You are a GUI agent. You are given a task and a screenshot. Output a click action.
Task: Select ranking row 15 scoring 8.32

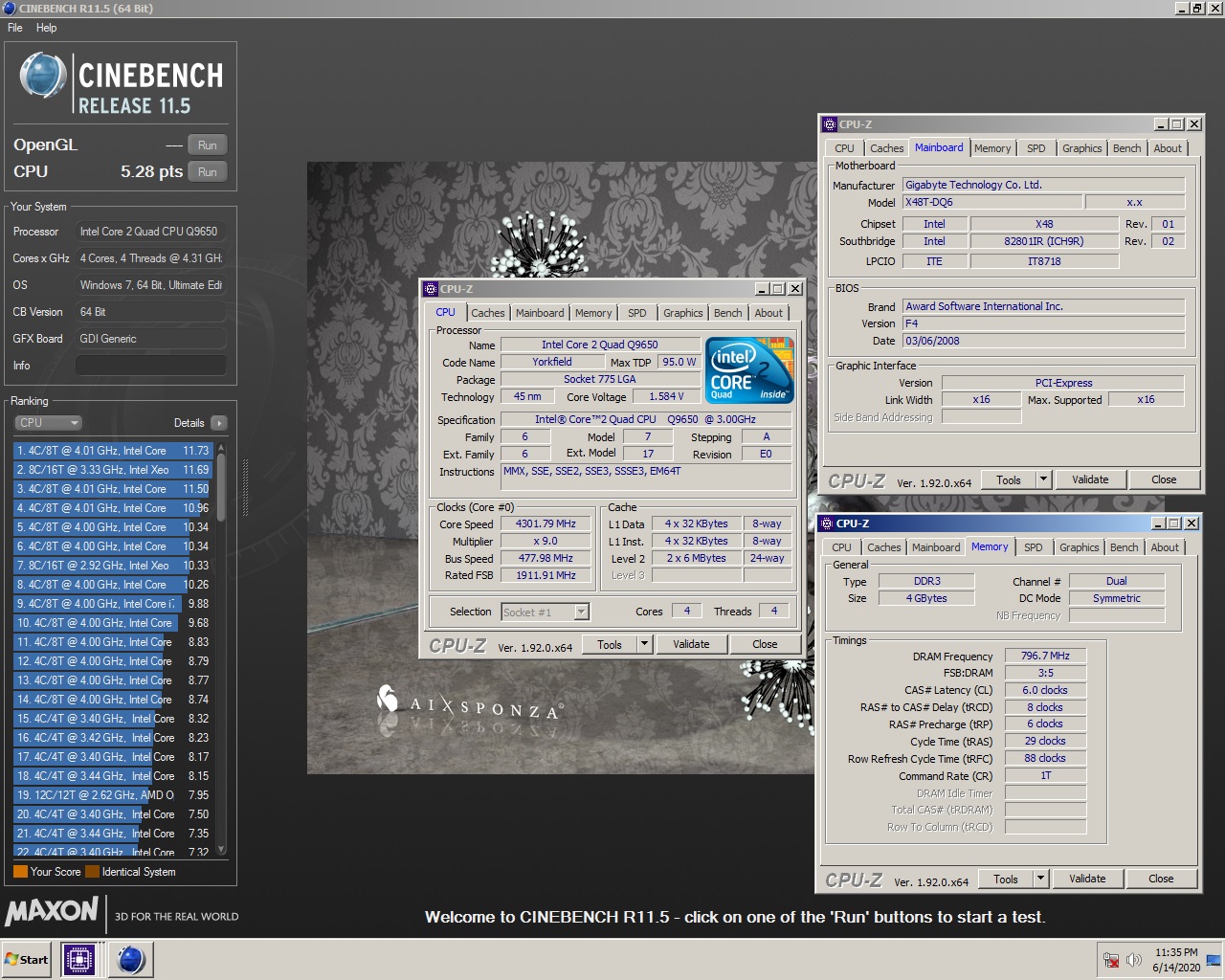[112, 719]
